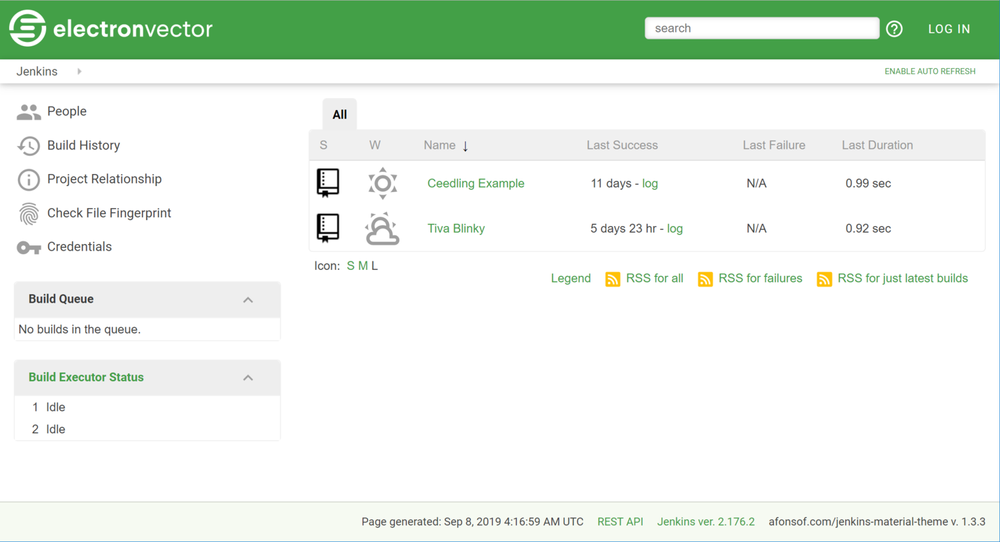Open RSS for all link text

(x=654, y=279)
